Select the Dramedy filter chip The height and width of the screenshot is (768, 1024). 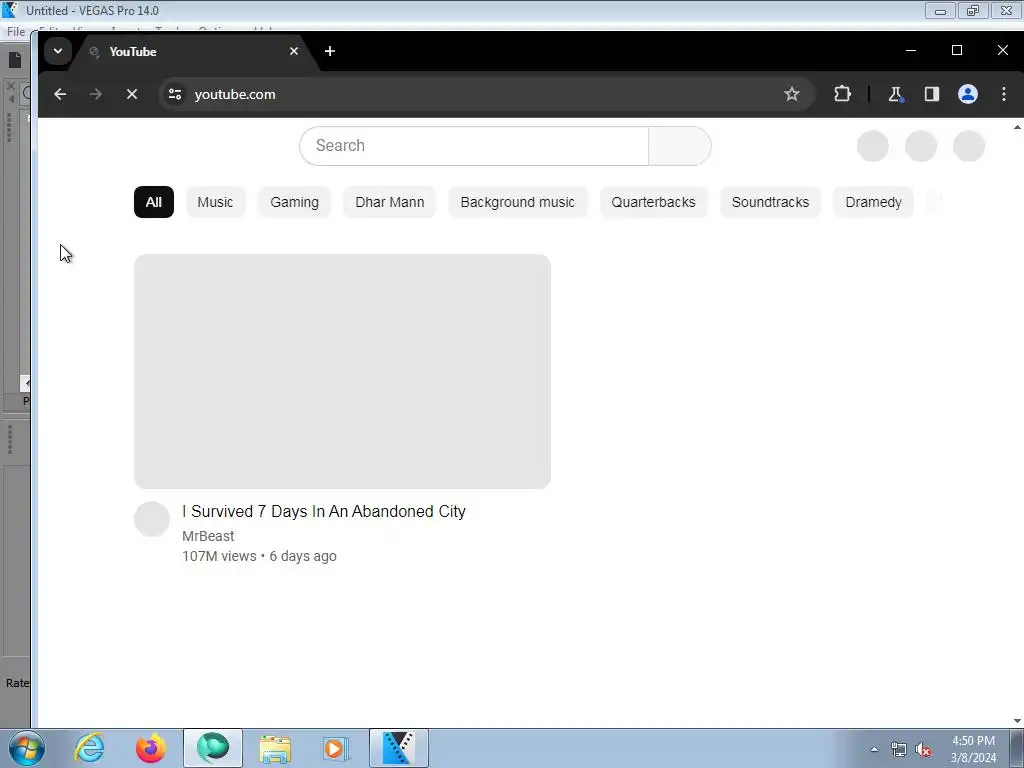tap(873, 202)
